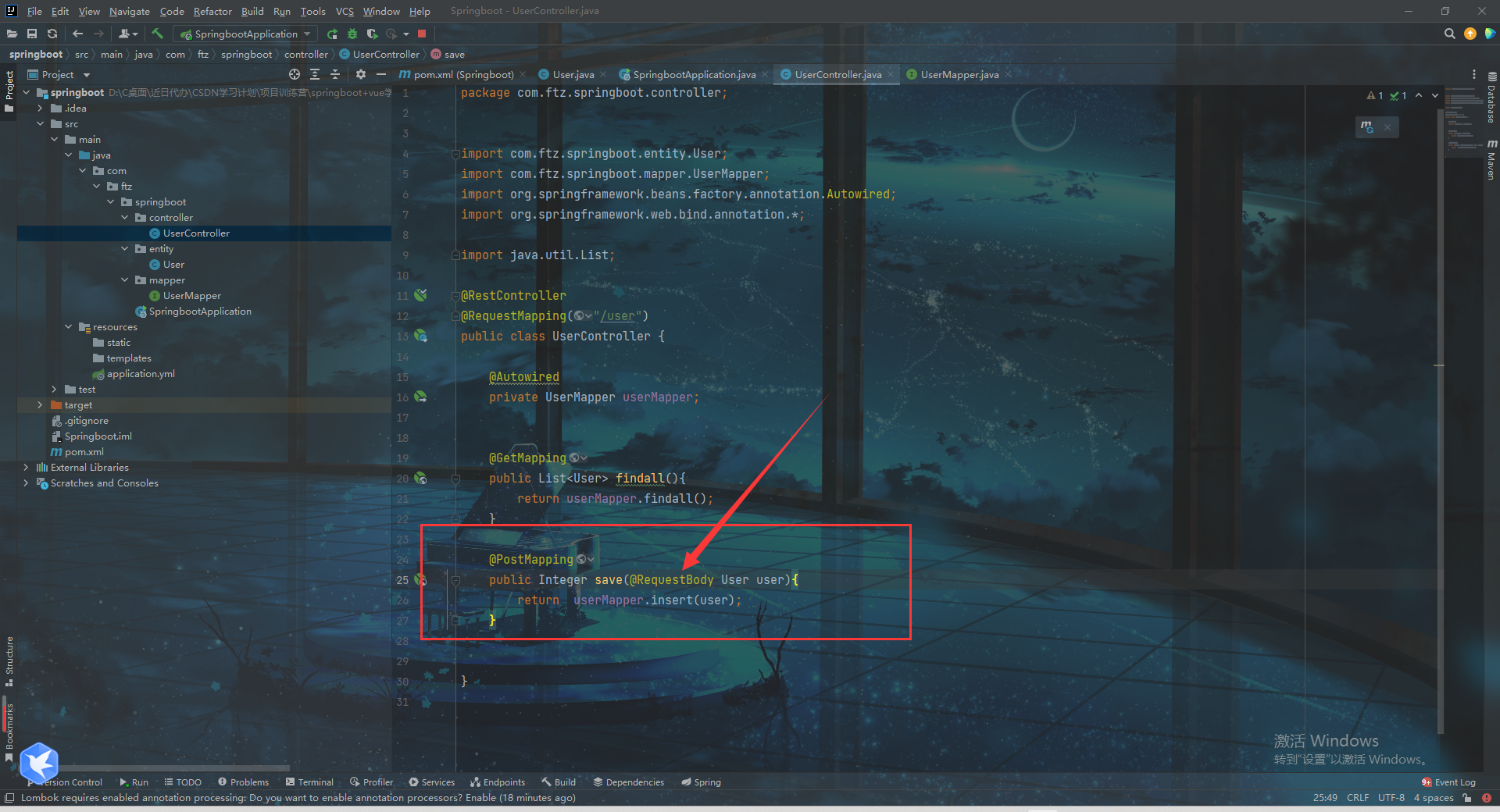Toggle file read-only lock in status bar

point(1467,797)
